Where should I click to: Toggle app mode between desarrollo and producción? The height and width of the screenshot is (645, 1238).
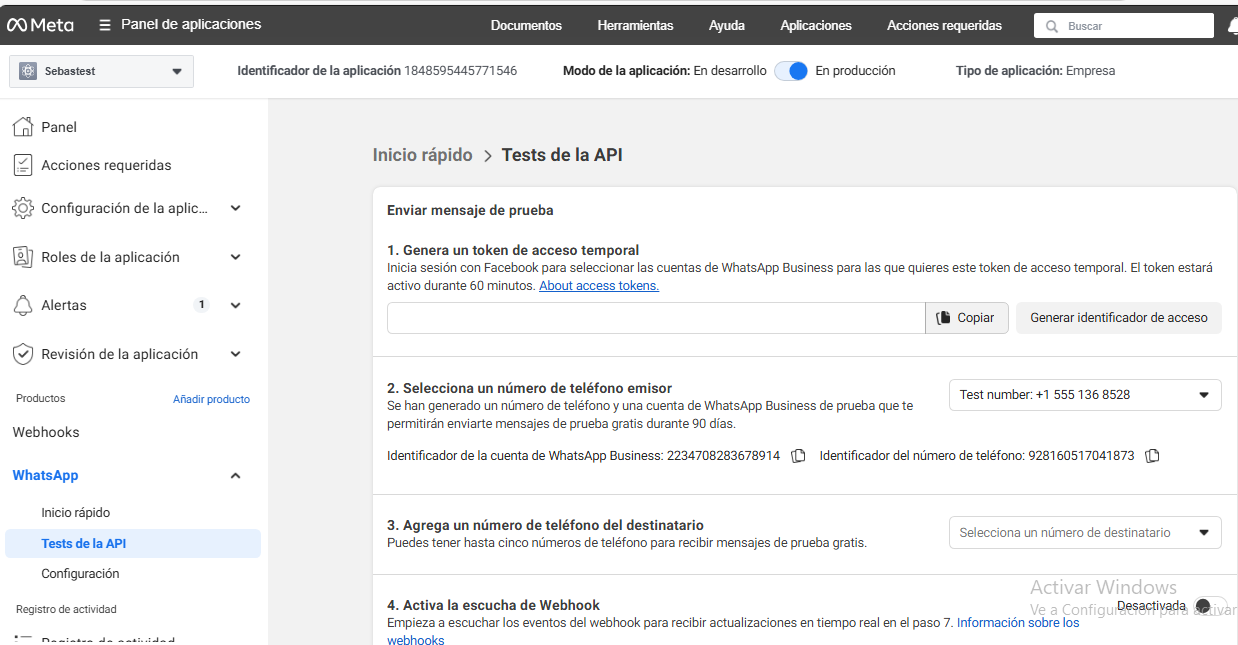tap(791, 71)
